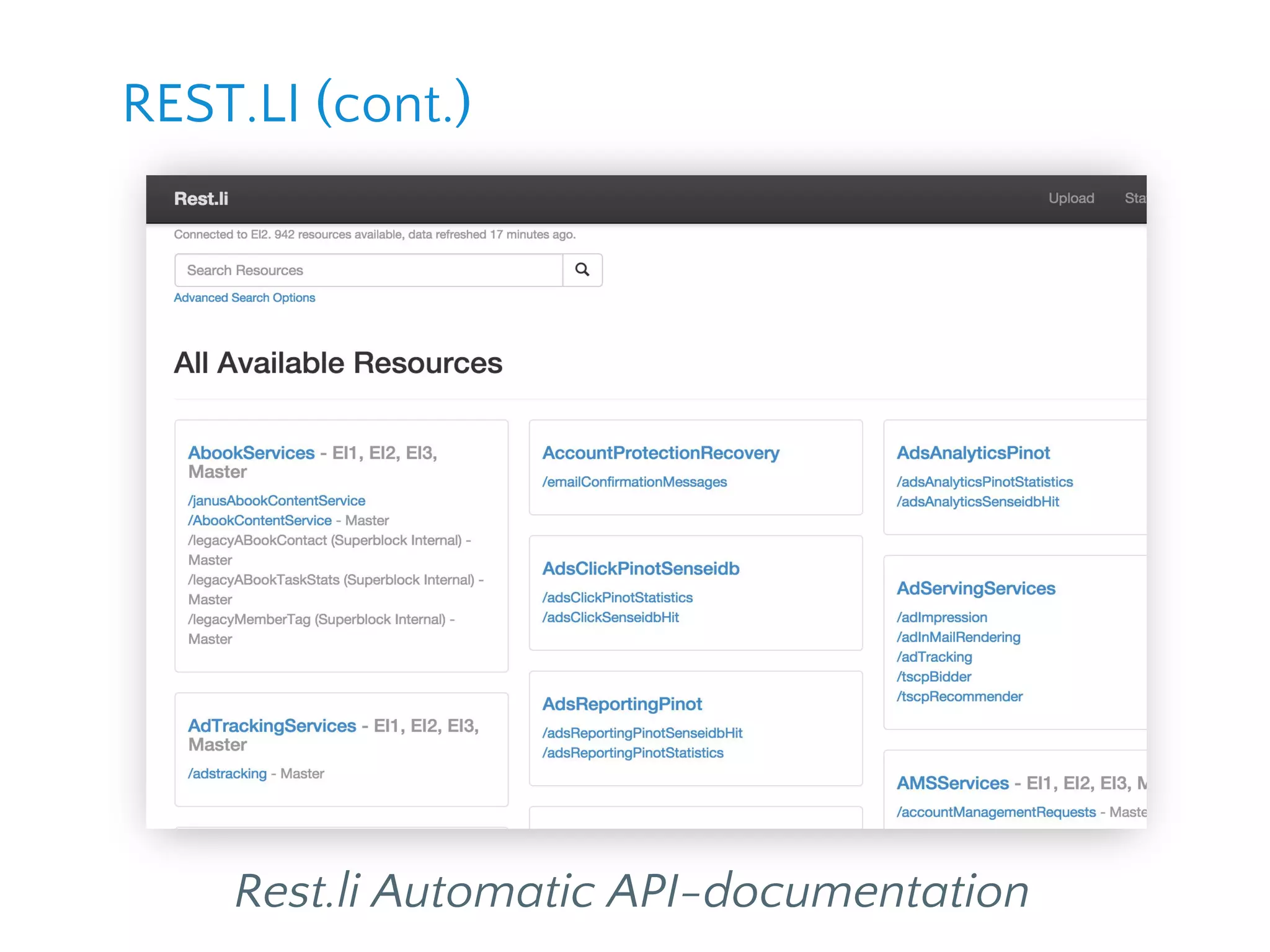Viewport: 1270px width, 952px height.
Task: Open AdsClickPinotSenseidb group
Action: coord(641,568)
